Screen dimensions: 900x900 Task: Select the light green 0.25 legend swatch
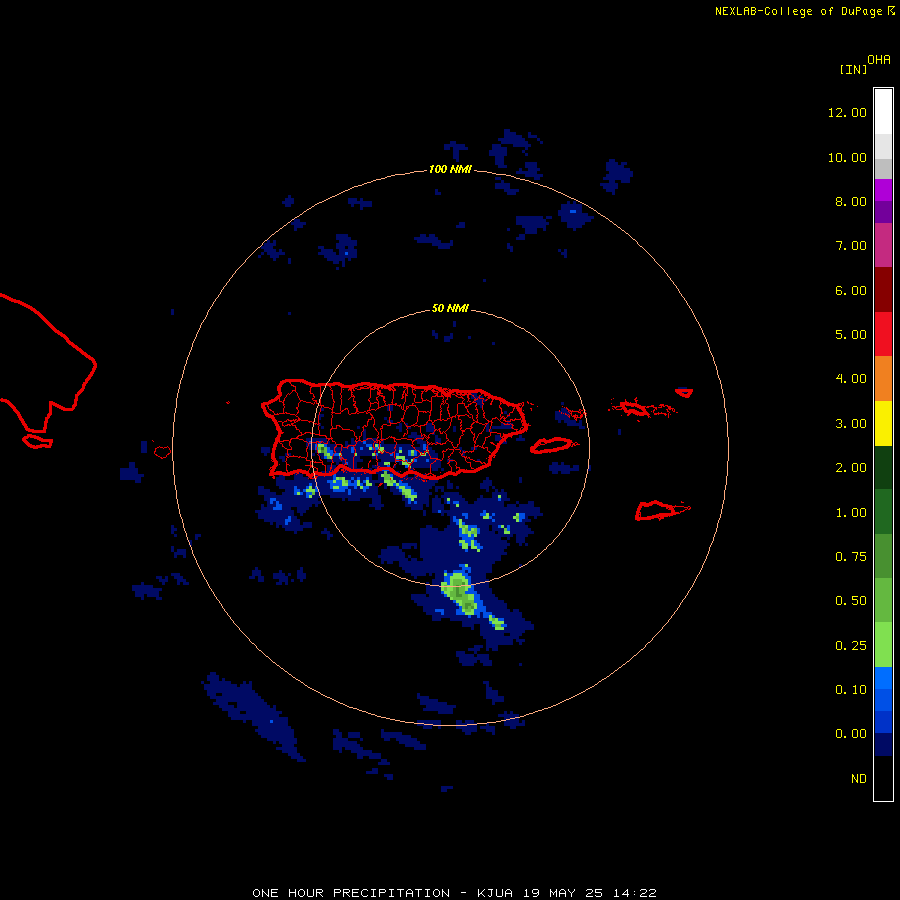click(883, 645)
